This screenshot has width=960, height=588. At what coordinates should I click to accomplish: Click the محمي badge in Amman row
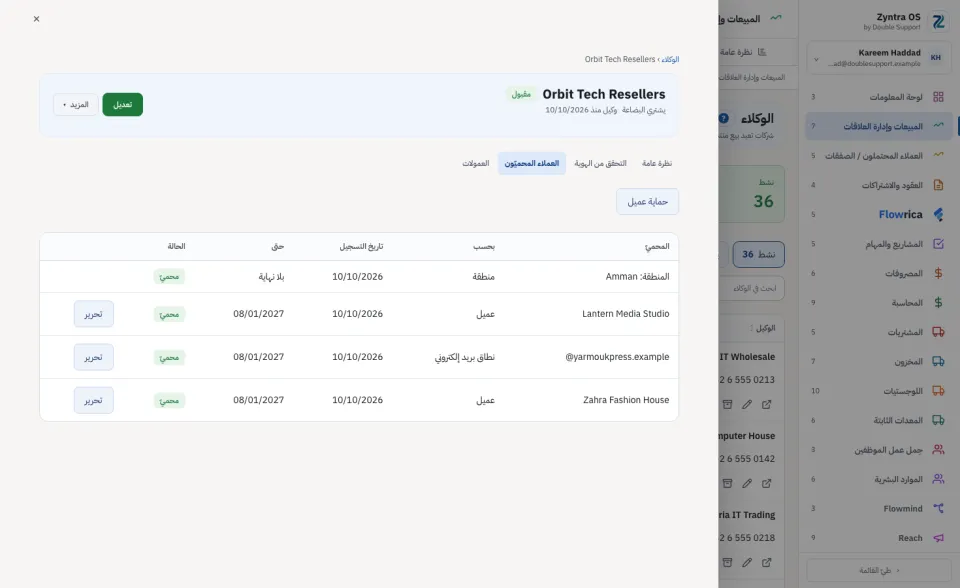click(169, 277)
